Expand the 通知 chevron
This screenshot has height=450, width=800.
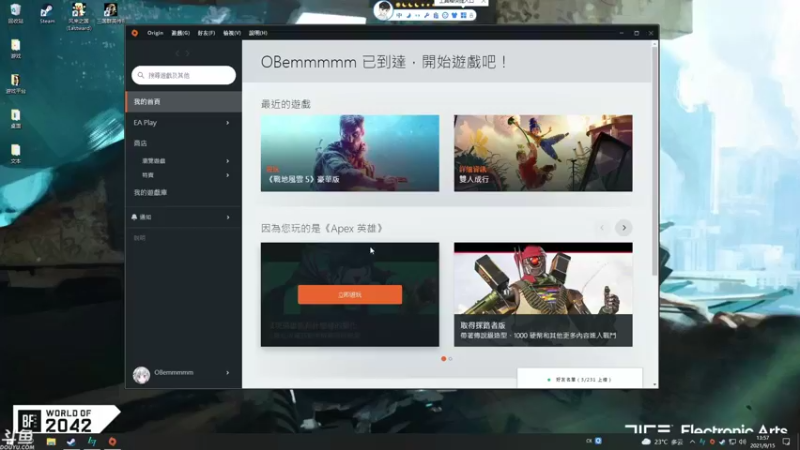[x=228, y=217]
